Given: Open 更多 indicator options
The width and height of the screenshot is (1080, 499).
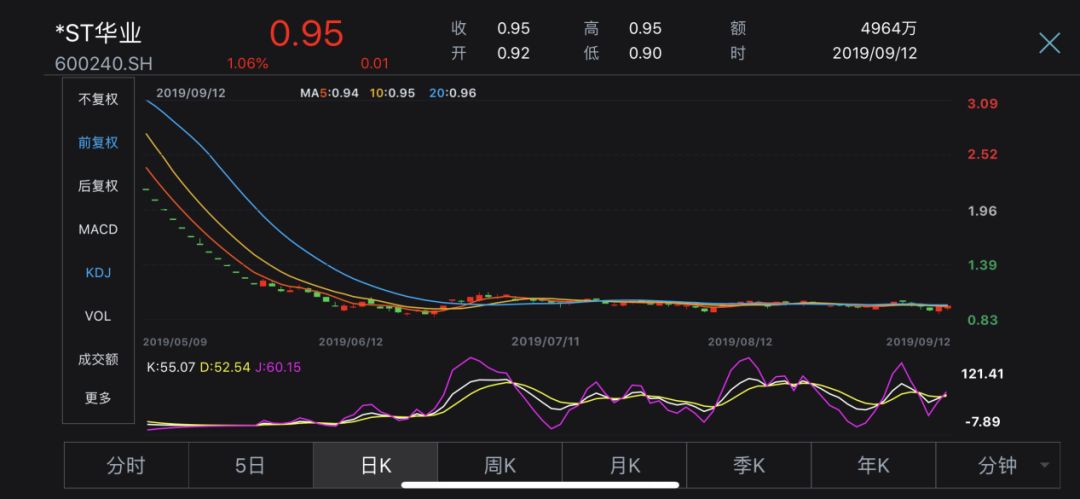Looking at the screenshot, I should [98, 398].
